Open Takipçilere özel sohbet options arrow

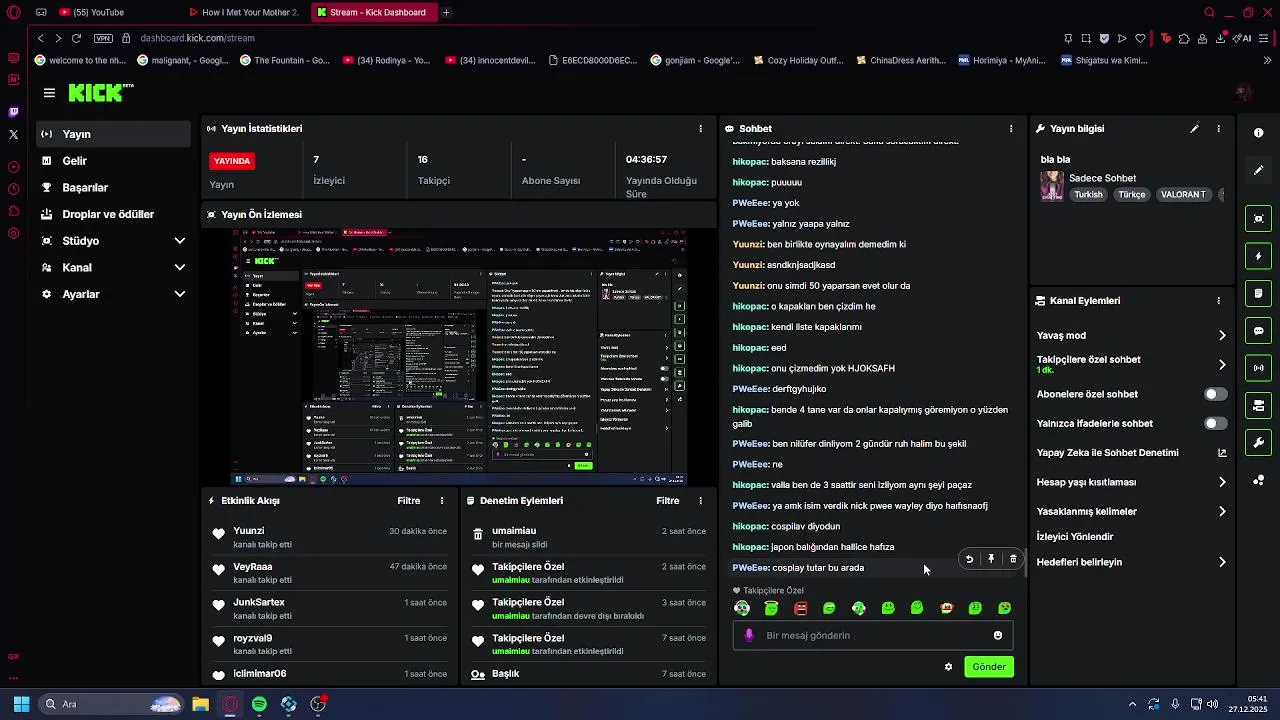[x=1222, y=365]
